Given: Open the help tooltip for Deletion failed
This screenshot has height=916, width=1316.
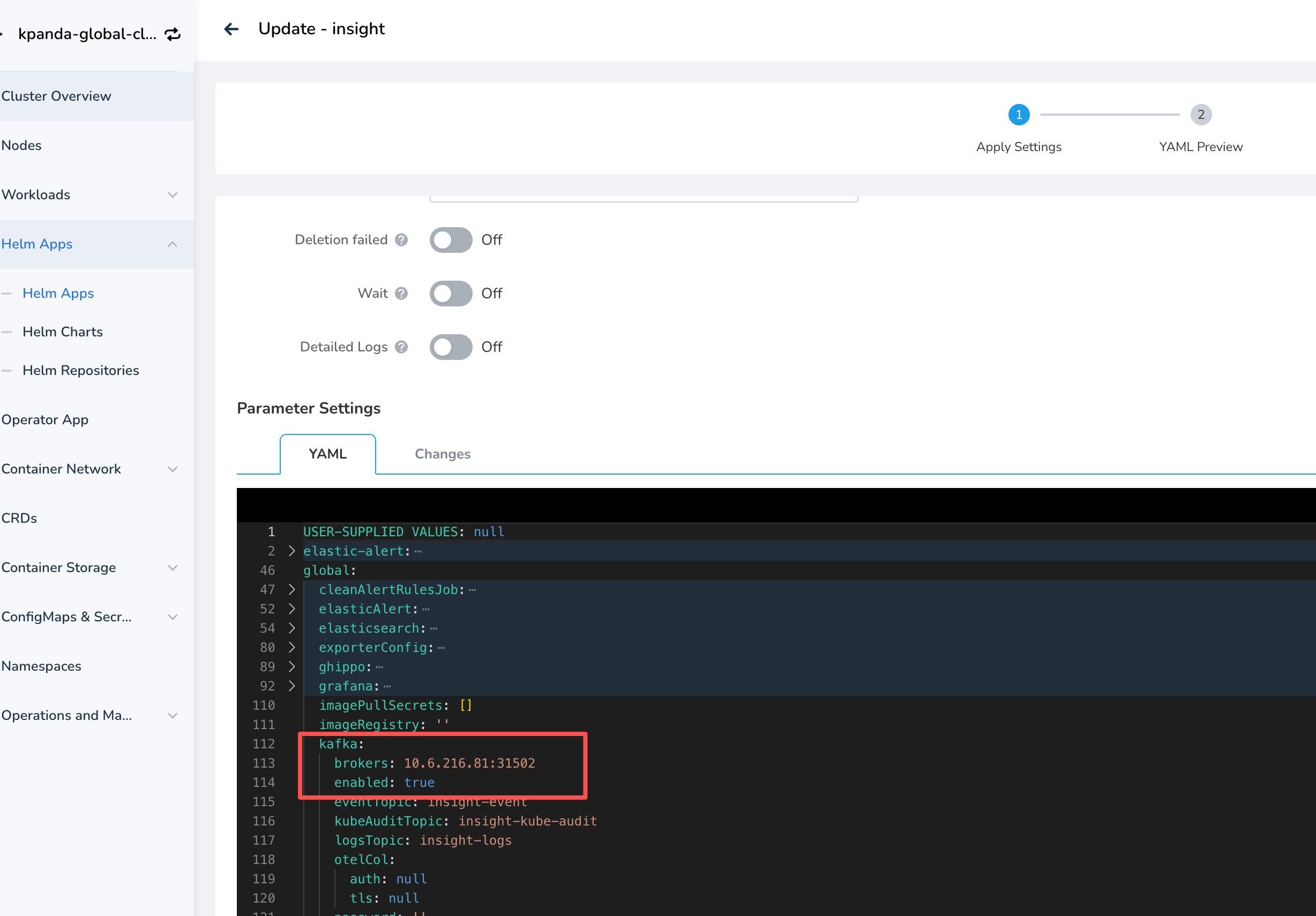Looking at the screenshot, I should tap(401, 240).
